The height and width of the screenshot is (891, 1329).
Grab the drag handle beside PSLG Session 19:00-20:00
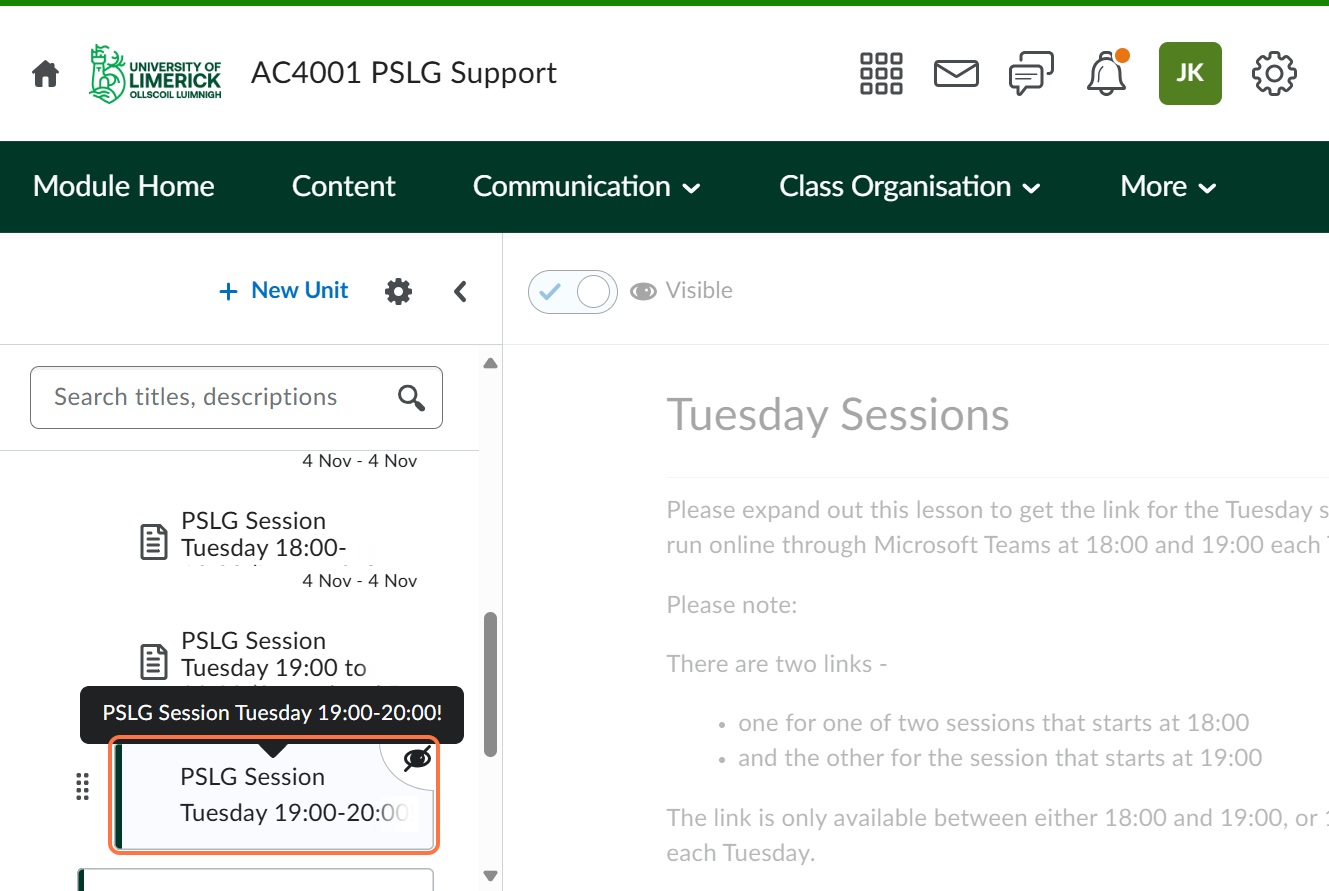pyautogui.click(x=83, y=787)
